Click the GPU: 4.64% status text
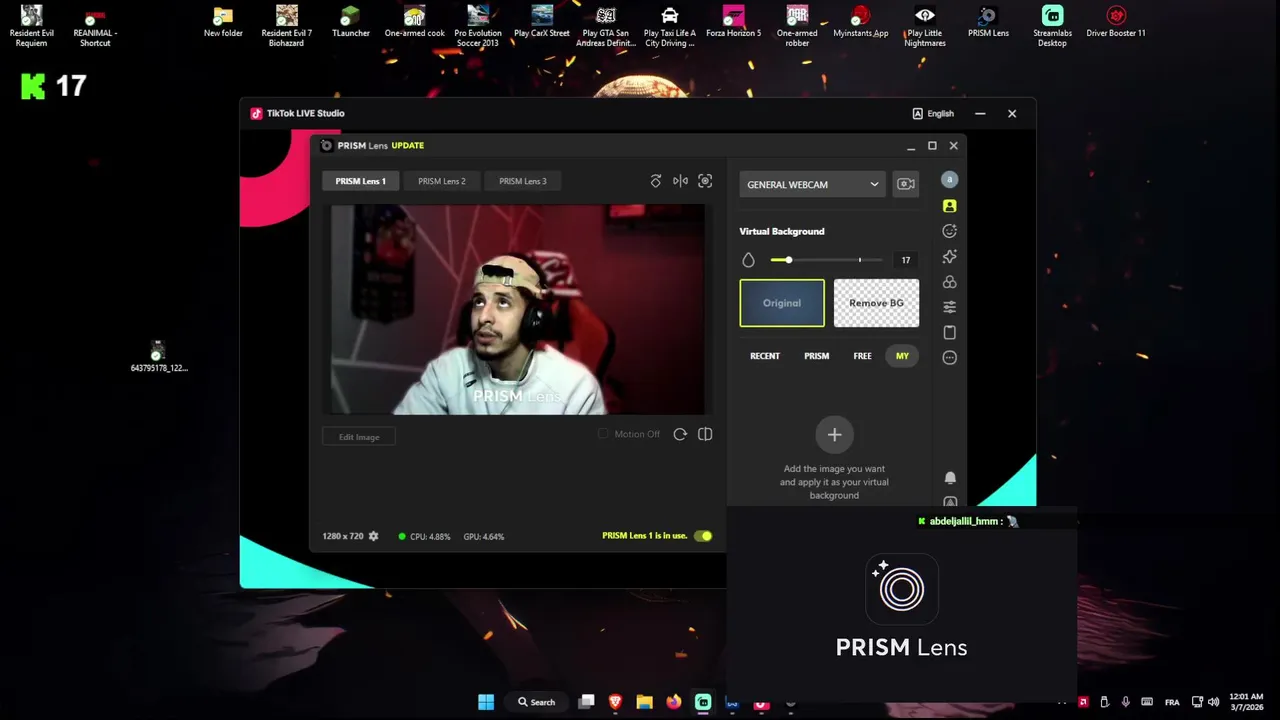The height and width of the screenshot is (720, 1280). [x=484, y=536]
